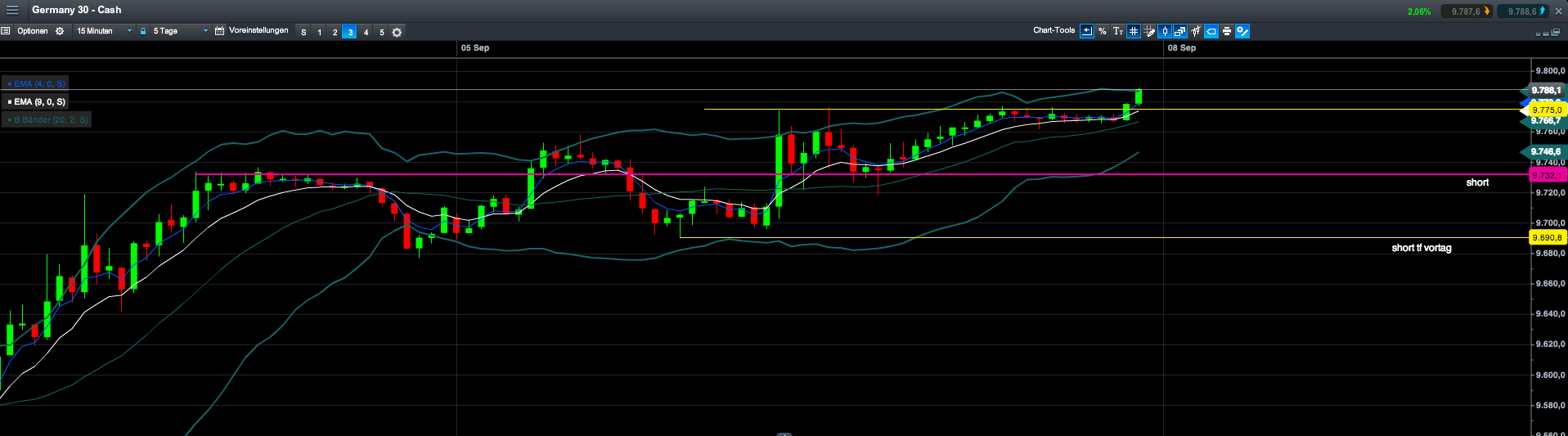Toggle the scroll-to-latest arrow chart tool
The width and height of the screenshot is (1568, 436).
1087,31
